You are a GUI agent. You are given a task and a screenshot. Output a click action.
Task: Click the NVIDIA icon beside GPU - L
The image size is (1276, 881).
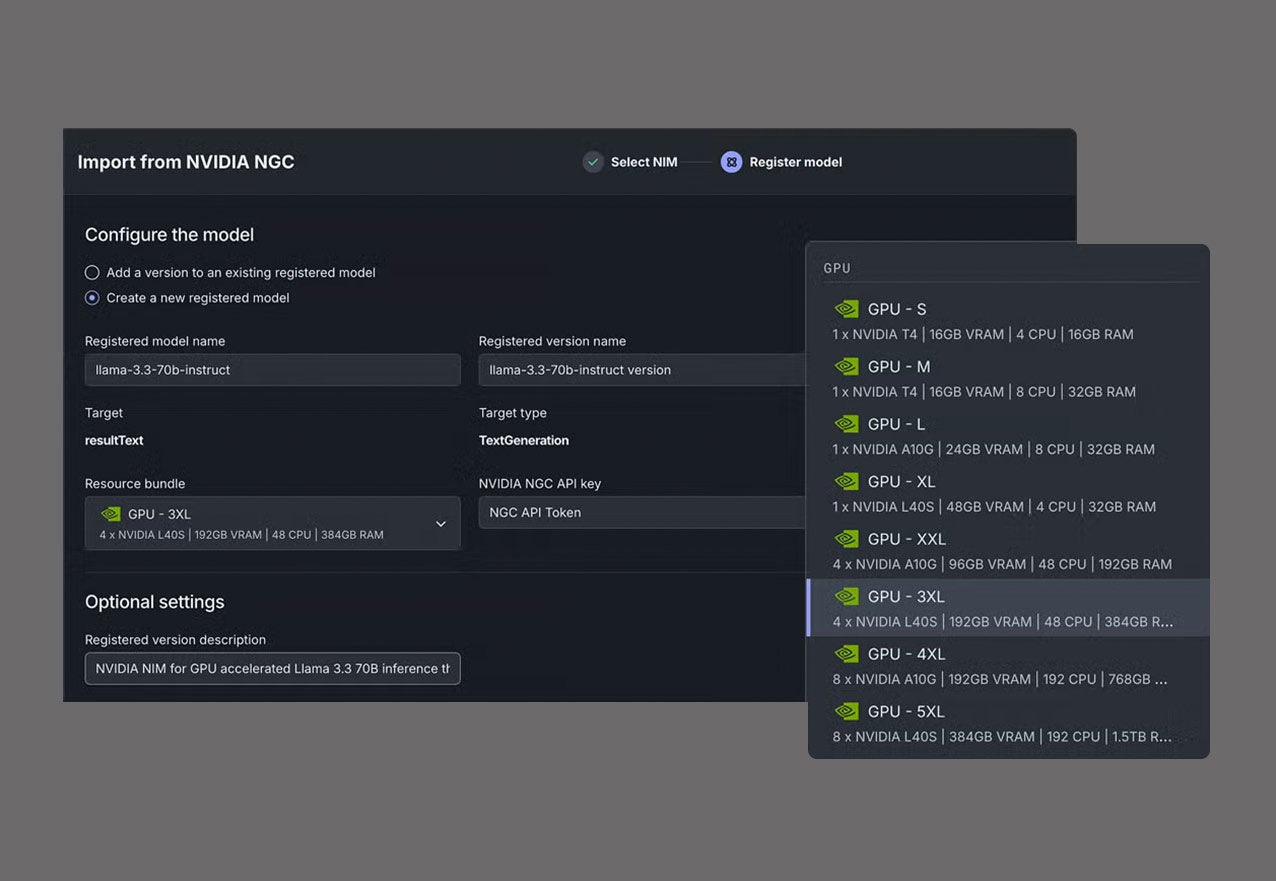coord(846,424)
